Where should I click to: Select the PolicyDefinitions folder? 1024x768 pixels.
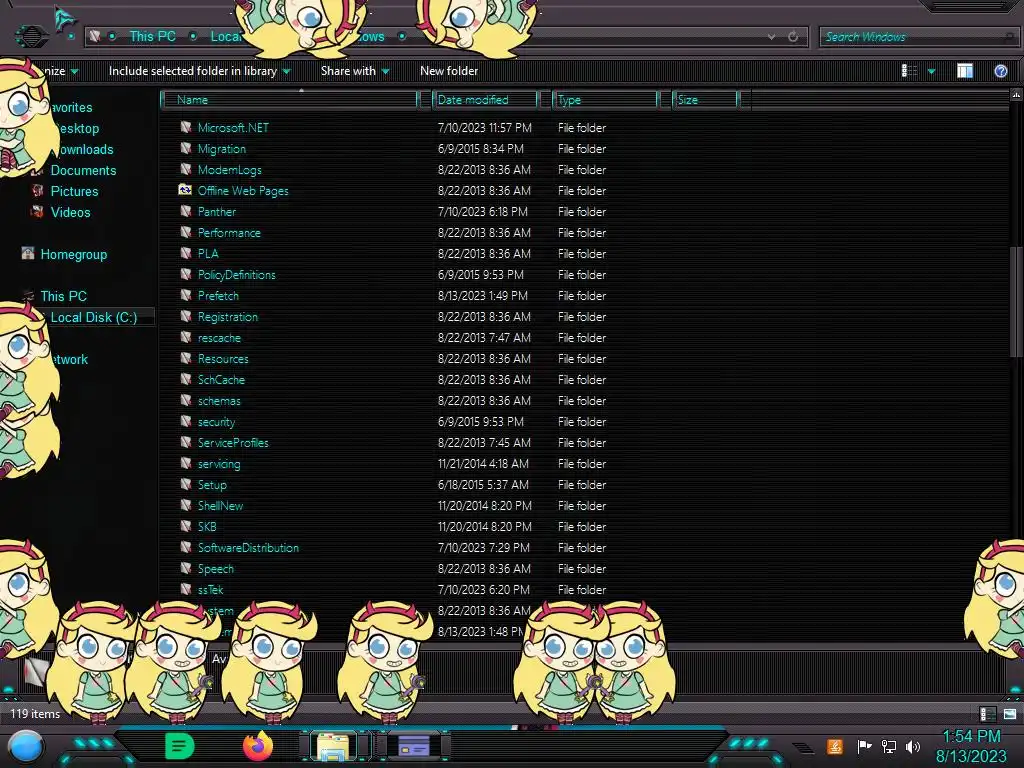236,275
